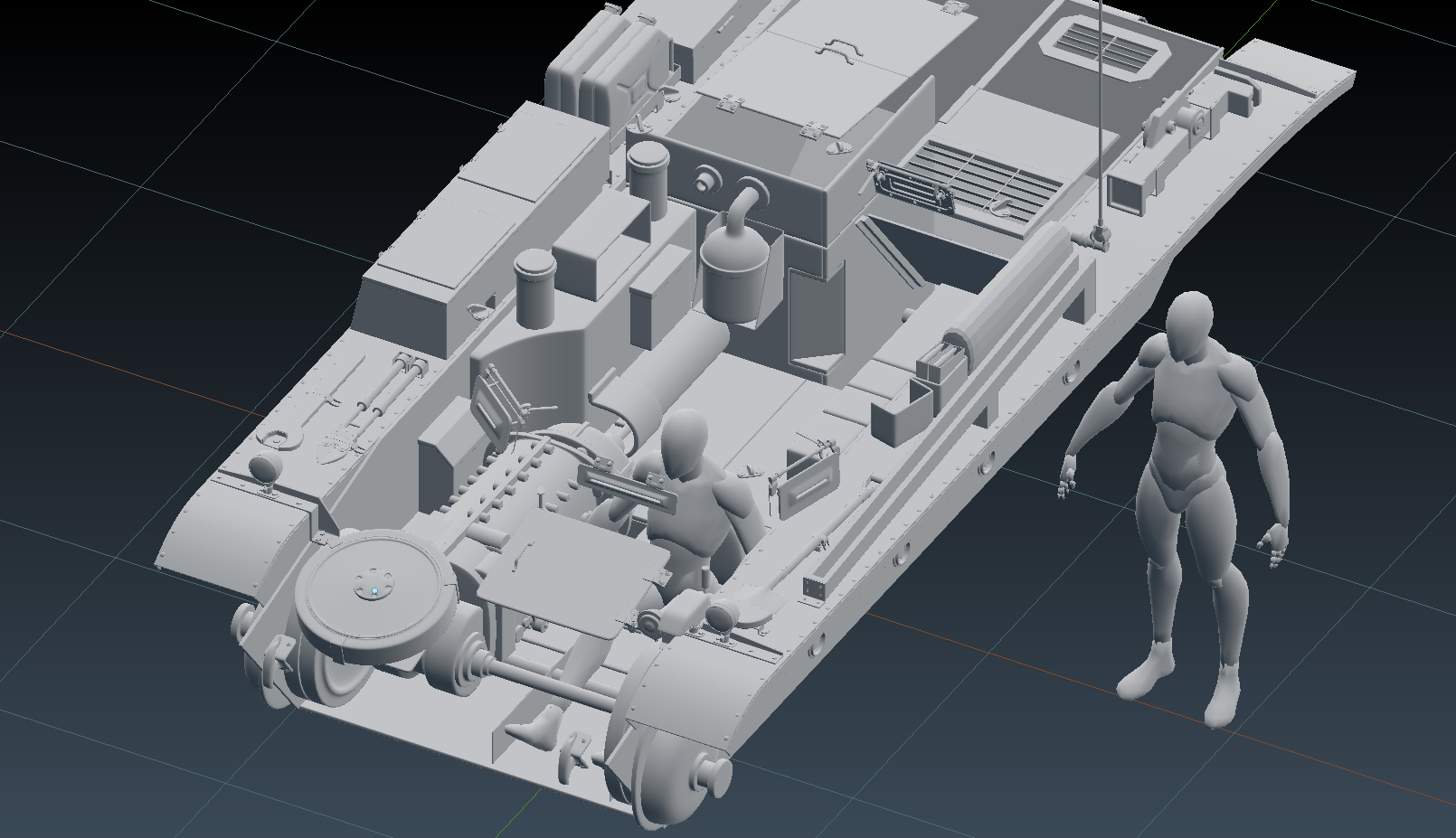Click the antenna mount base on hull
The width and height of the screenshot is (1456, 838).
[x=1098, y=239]
